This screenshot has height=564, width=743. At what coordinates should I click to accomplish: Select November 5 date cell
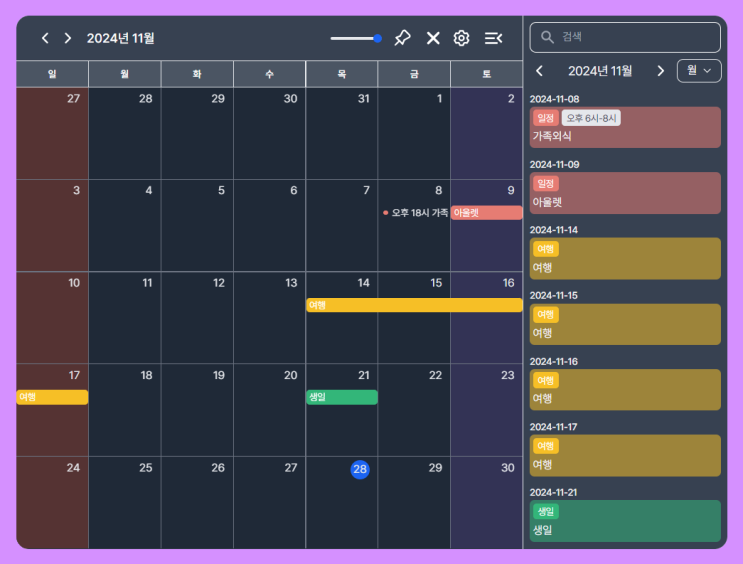197,226
